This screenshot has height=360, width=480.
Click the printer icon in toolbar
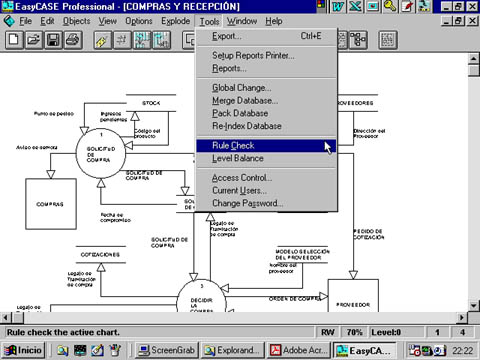[x=73, y=40]
